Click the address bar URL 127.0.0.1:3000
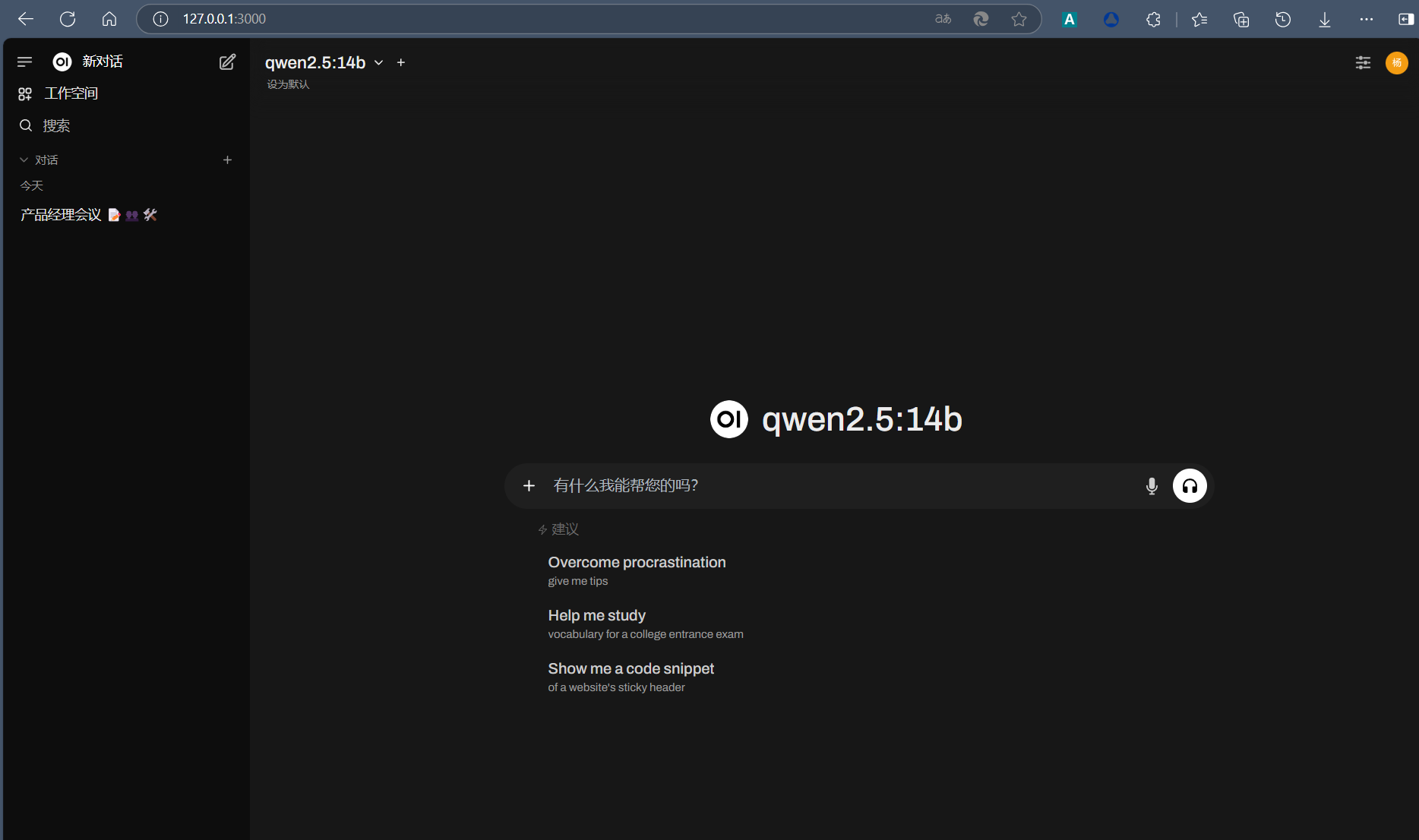This screenshot has width=1419, height=840. pyautogui.click(x=224, y=19)
